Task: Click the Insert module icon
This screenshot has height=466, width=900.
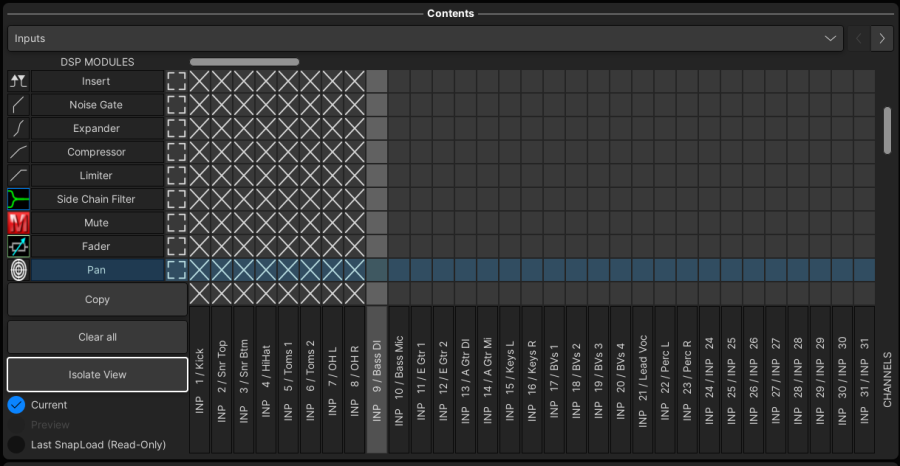Action: pyautogui.click(x=18, y=81)
